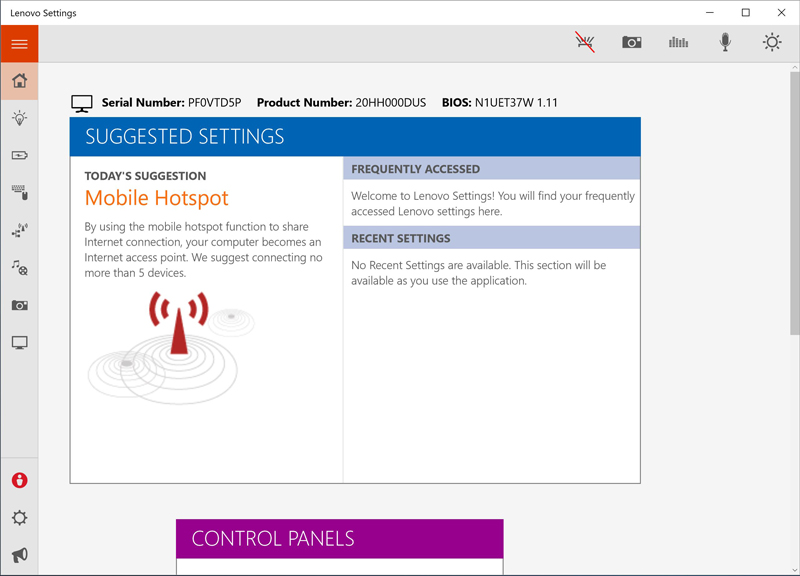The width and height of the screenshot is (800, 576).
Task: Click the CONTROL PANELS header
Action: 340,539
